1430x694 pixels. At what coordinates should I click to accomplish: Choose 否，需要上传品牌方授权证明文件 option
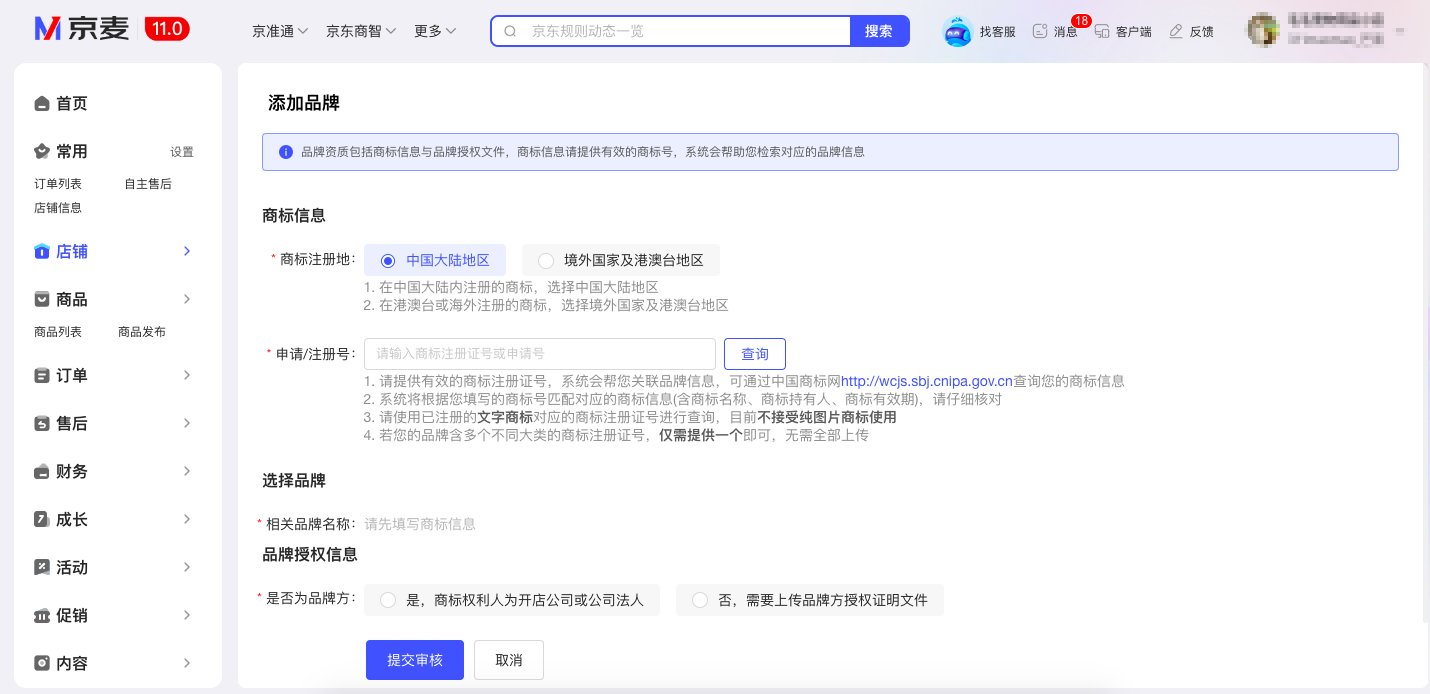point(700,600)
